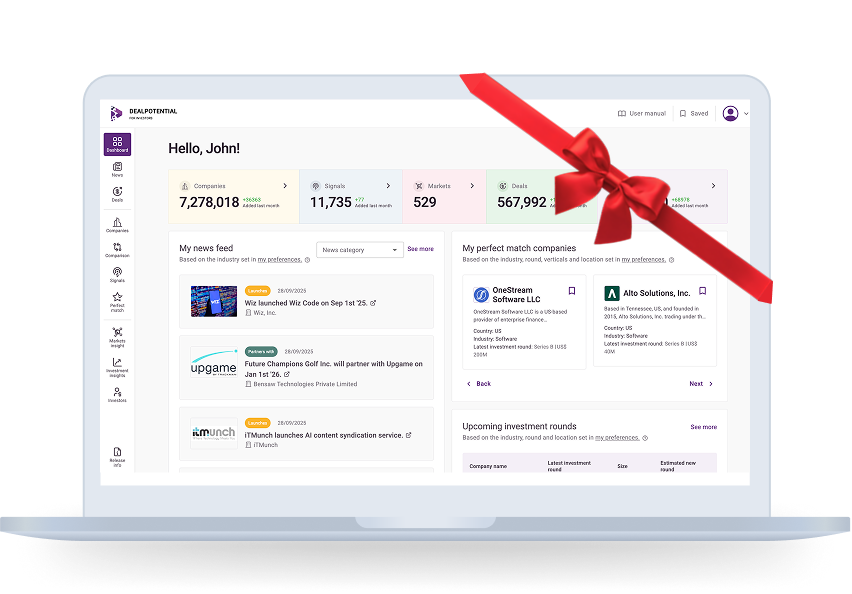Open Release info in the sidebar
Screen dimensions: 852x594
point(117,456)
